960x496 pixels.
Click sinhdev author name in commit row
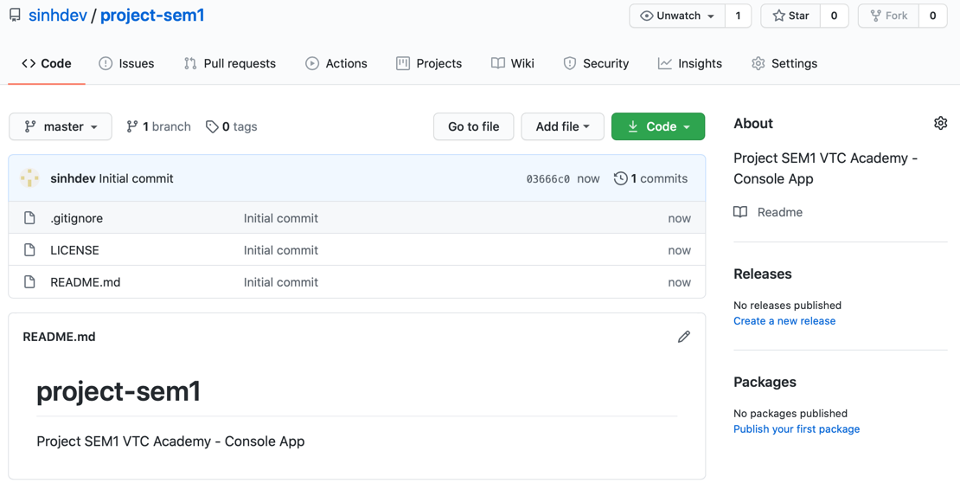73,179
